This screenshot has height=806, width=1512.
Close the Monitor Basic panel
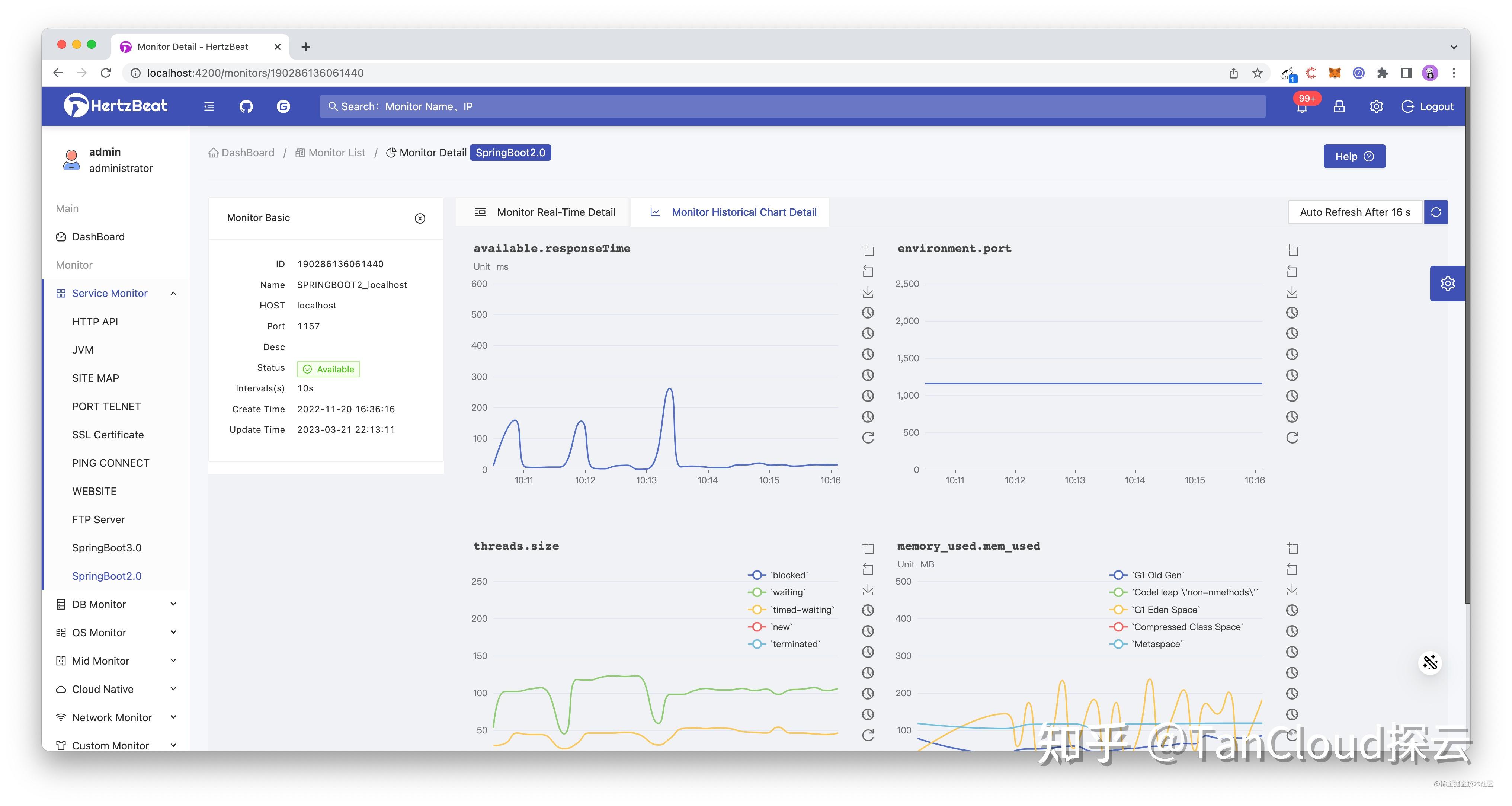(x=420, y=218)
